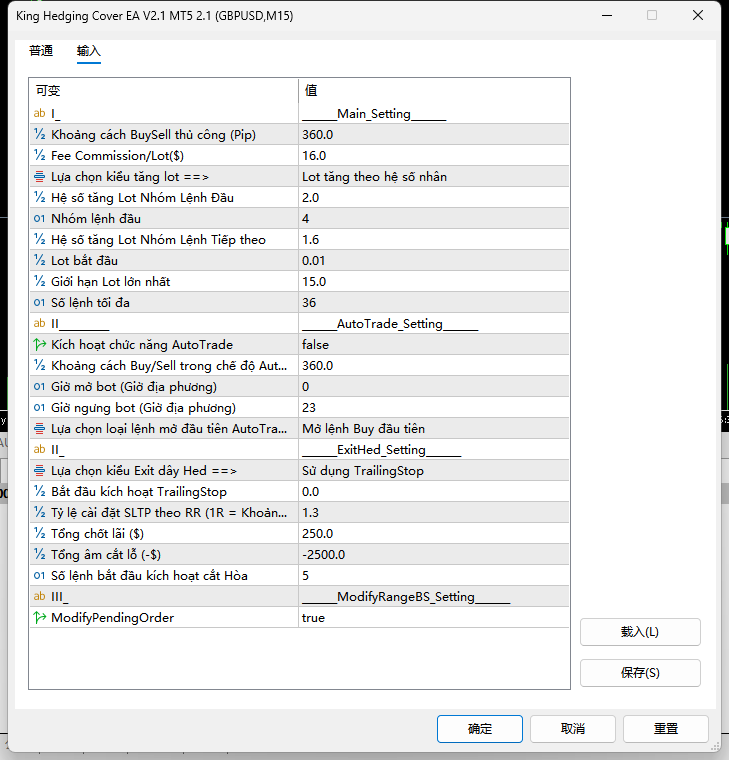Click the 取消 button
This screenshot has width=729, height=760.
(572, 728)
